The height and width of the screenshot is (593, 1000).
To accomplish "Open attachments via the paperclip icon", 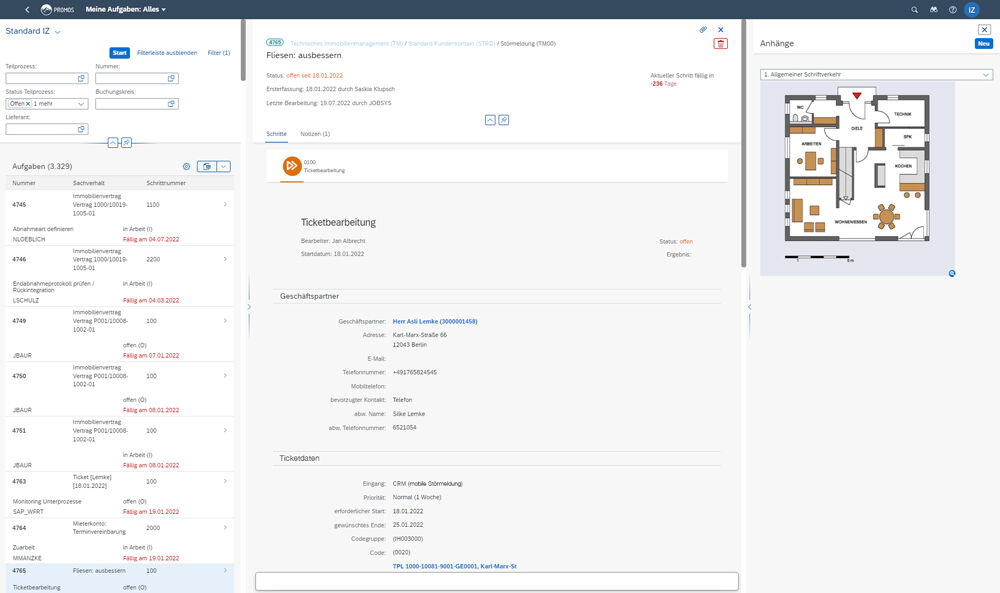I will coord(703,29).
